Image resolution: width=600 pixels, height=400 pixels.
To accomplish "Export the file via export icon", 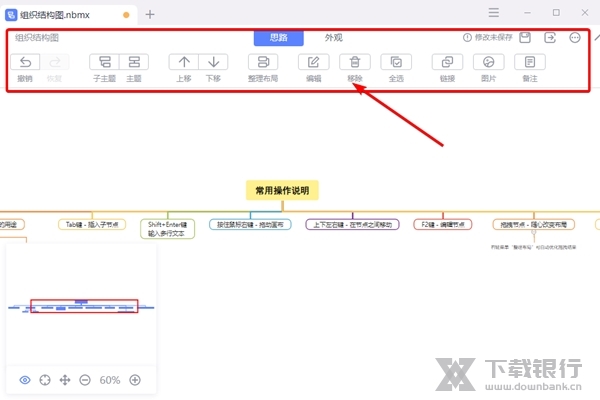I will point(550,38).
